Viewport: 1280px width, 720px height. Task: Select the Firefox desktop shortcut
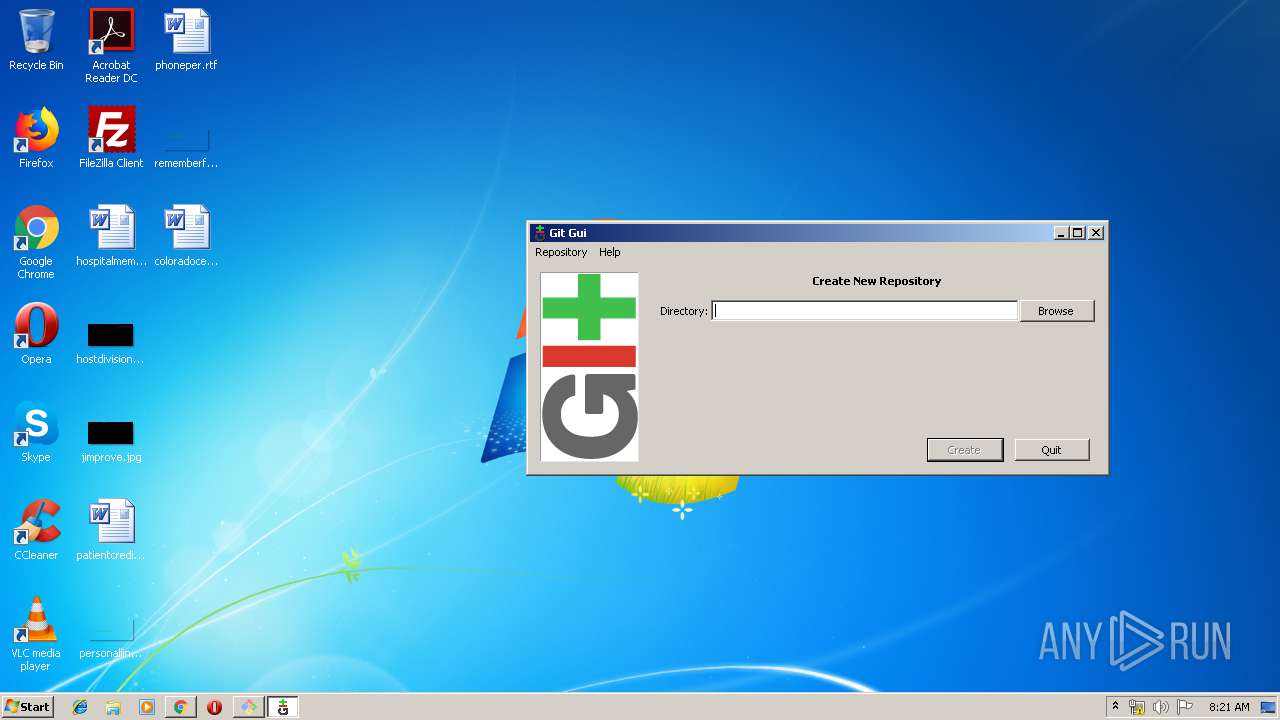click(x=36, y=138)
